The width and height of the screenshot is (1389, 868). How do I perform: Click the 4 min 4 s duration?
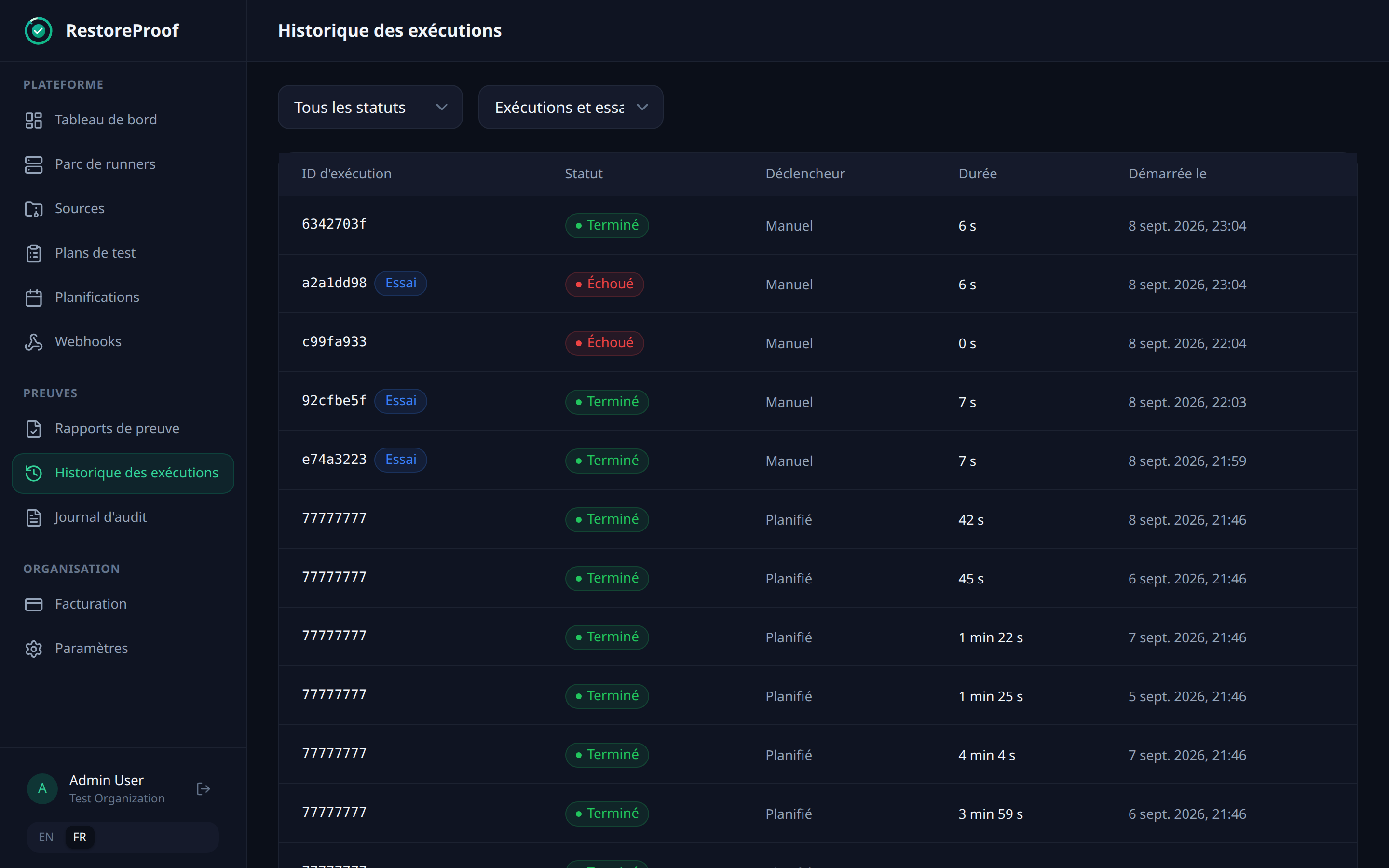(987, 756)
